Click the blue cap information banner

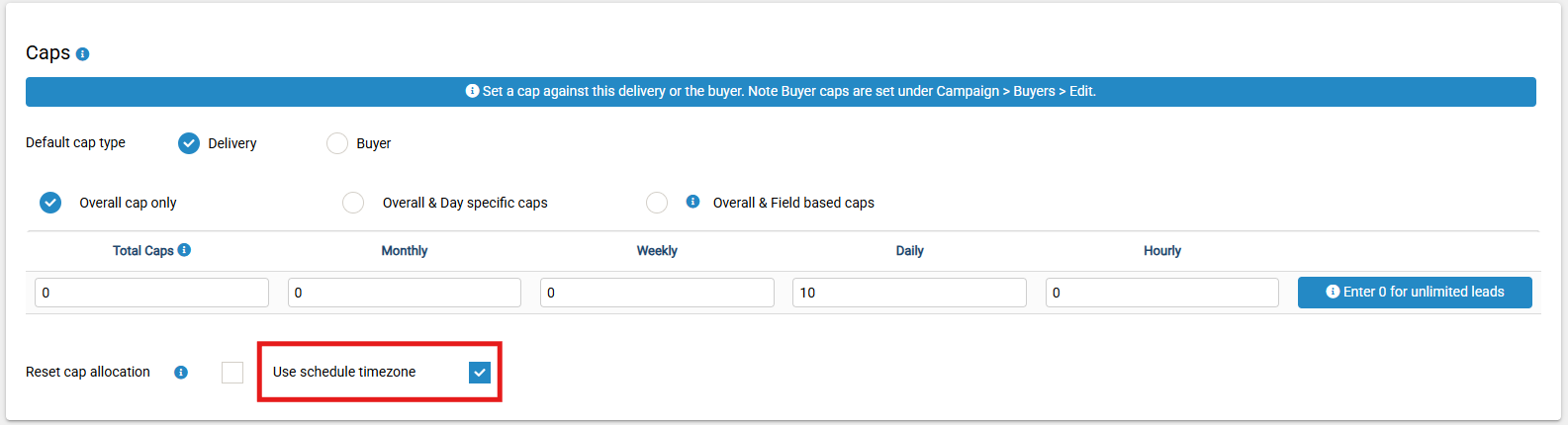tap(781, 91)
